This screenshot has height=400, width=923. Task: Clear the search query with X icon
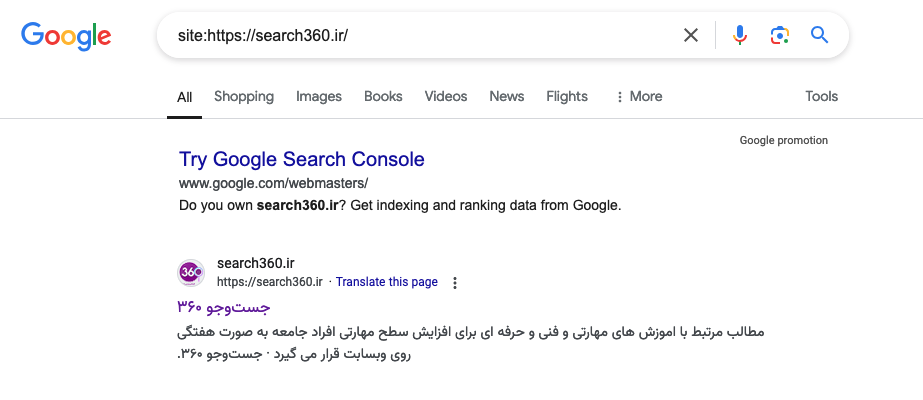pyautogui.click(x=691, y=36)
